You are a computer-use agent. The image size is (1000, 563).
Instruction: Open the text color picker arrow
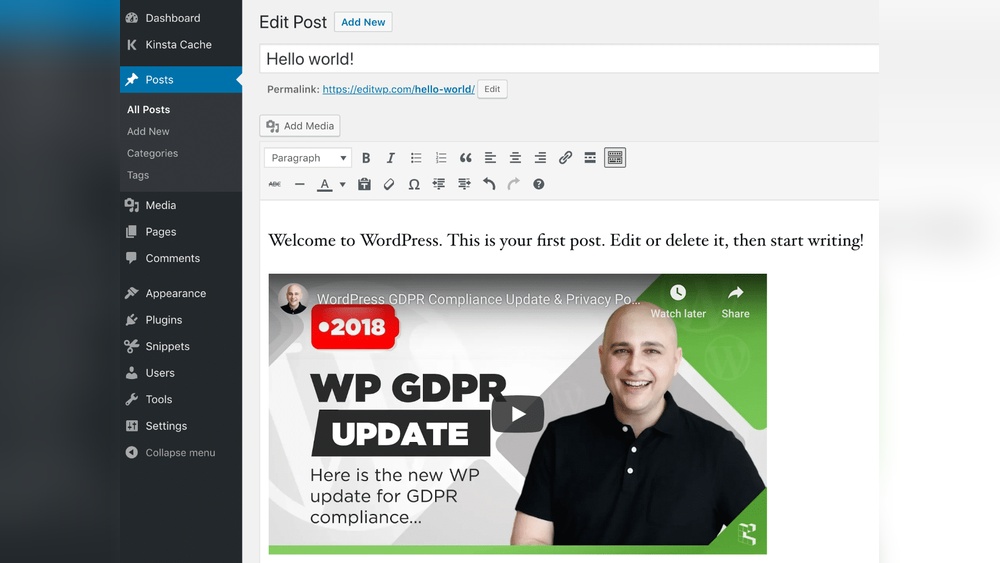point(342,185)
